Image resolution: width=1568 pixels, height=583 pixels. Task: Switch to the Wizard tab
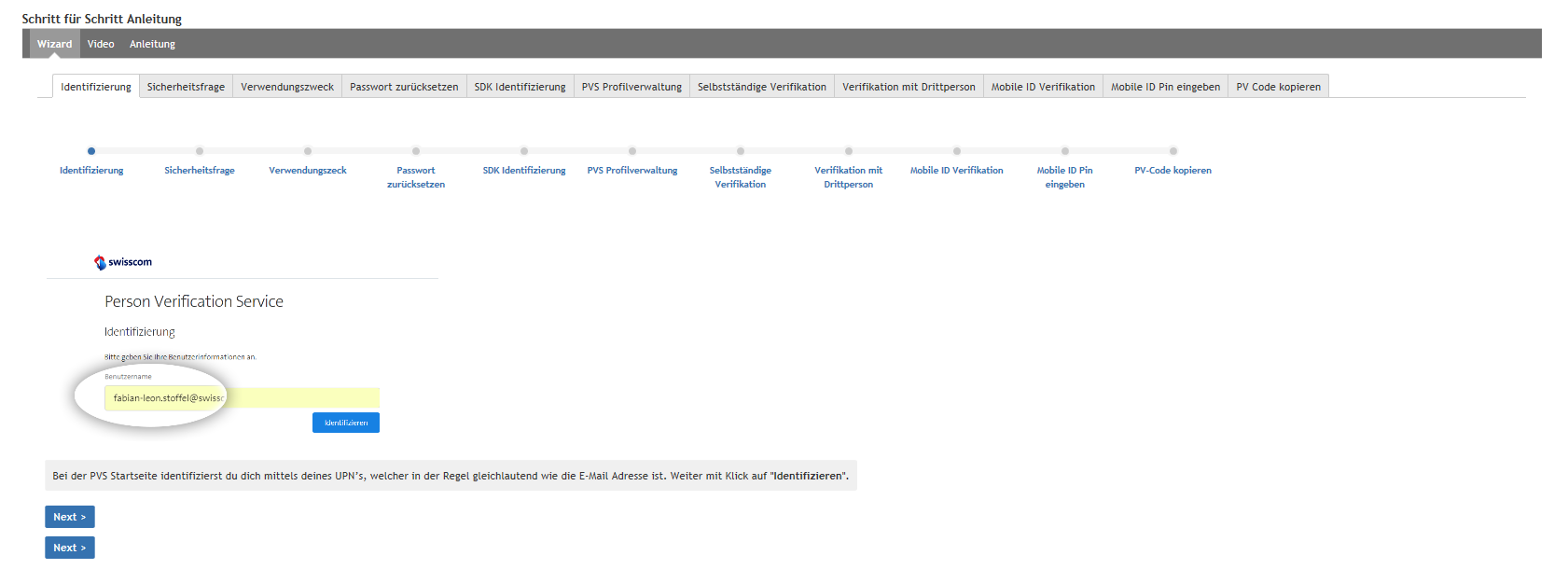pyautogui.click(x=54, y=44)
